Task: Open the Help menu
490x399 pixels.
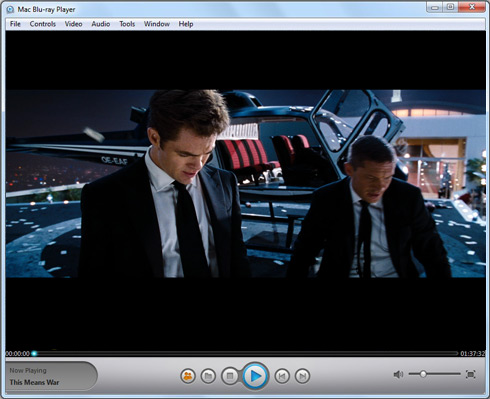Action: [x=186, y=24]
